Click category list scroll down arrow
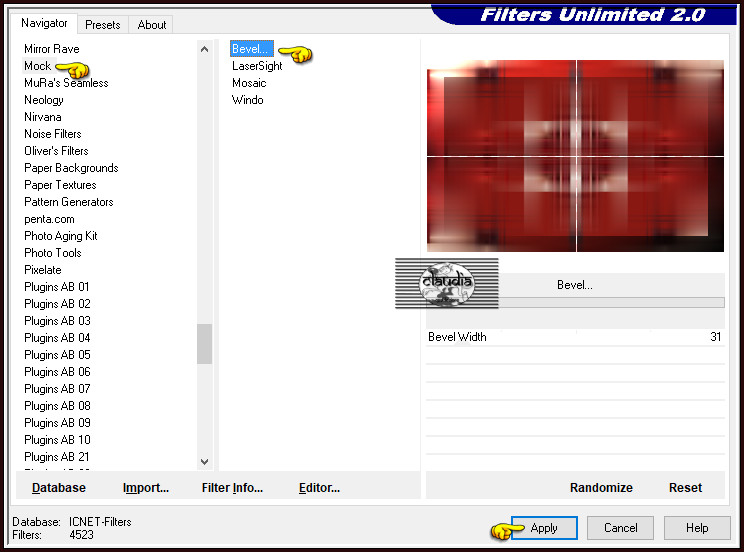The width and height of the screenshot is (744, 552). point(205,462)
